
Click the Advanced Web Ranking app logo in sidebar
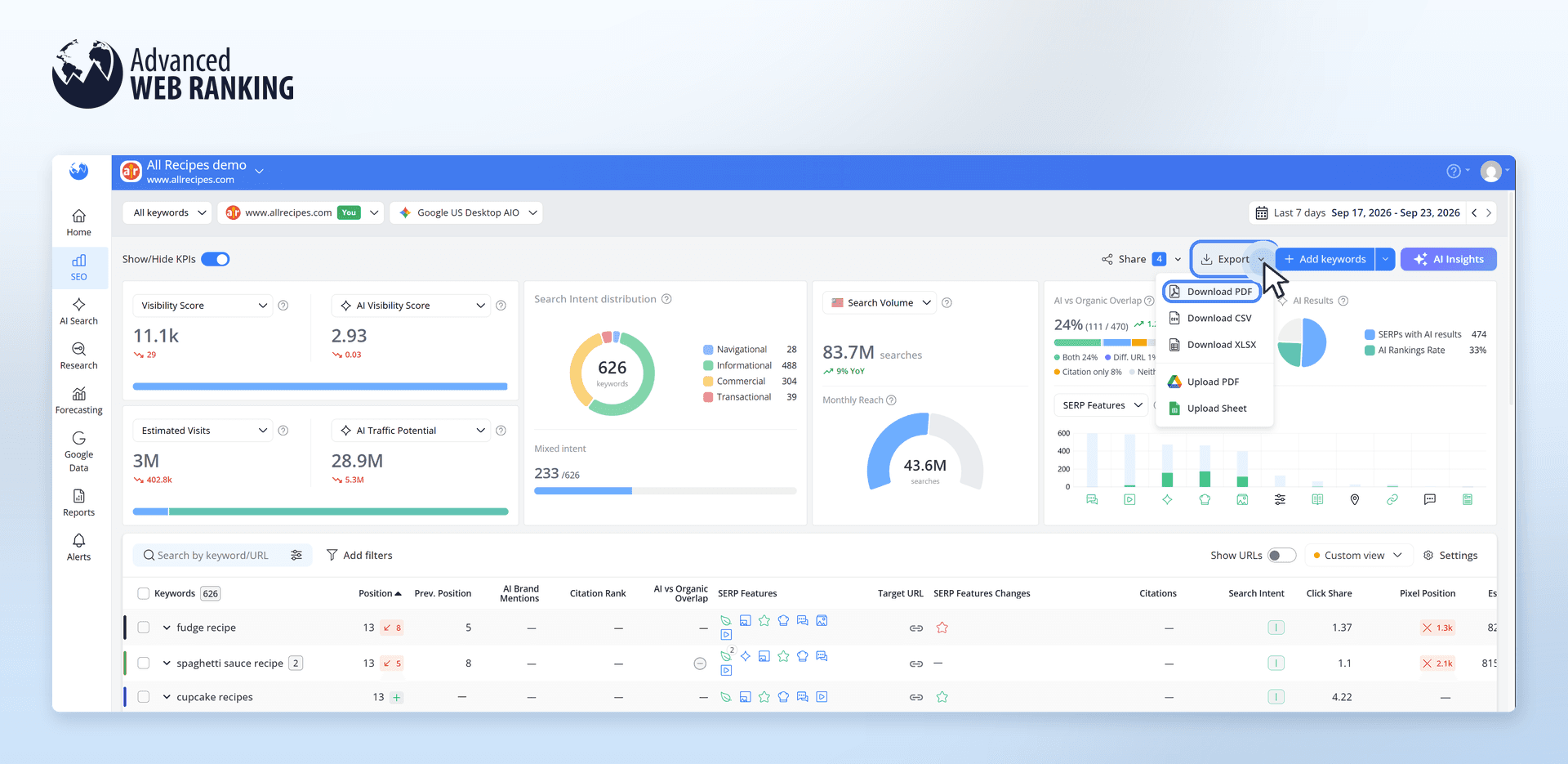78,171
